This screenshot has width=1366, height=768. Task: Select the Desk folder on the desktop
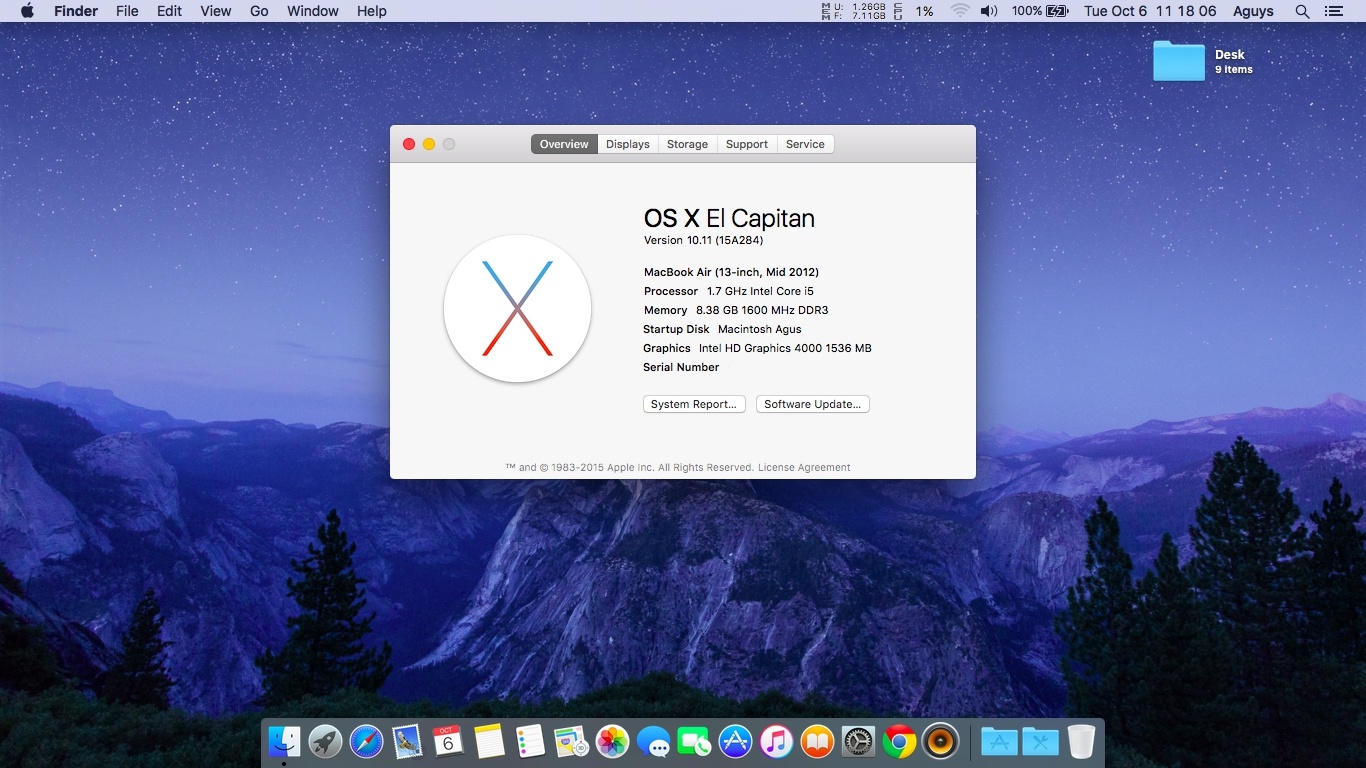pyautogui.click(x=1179, y=61)
